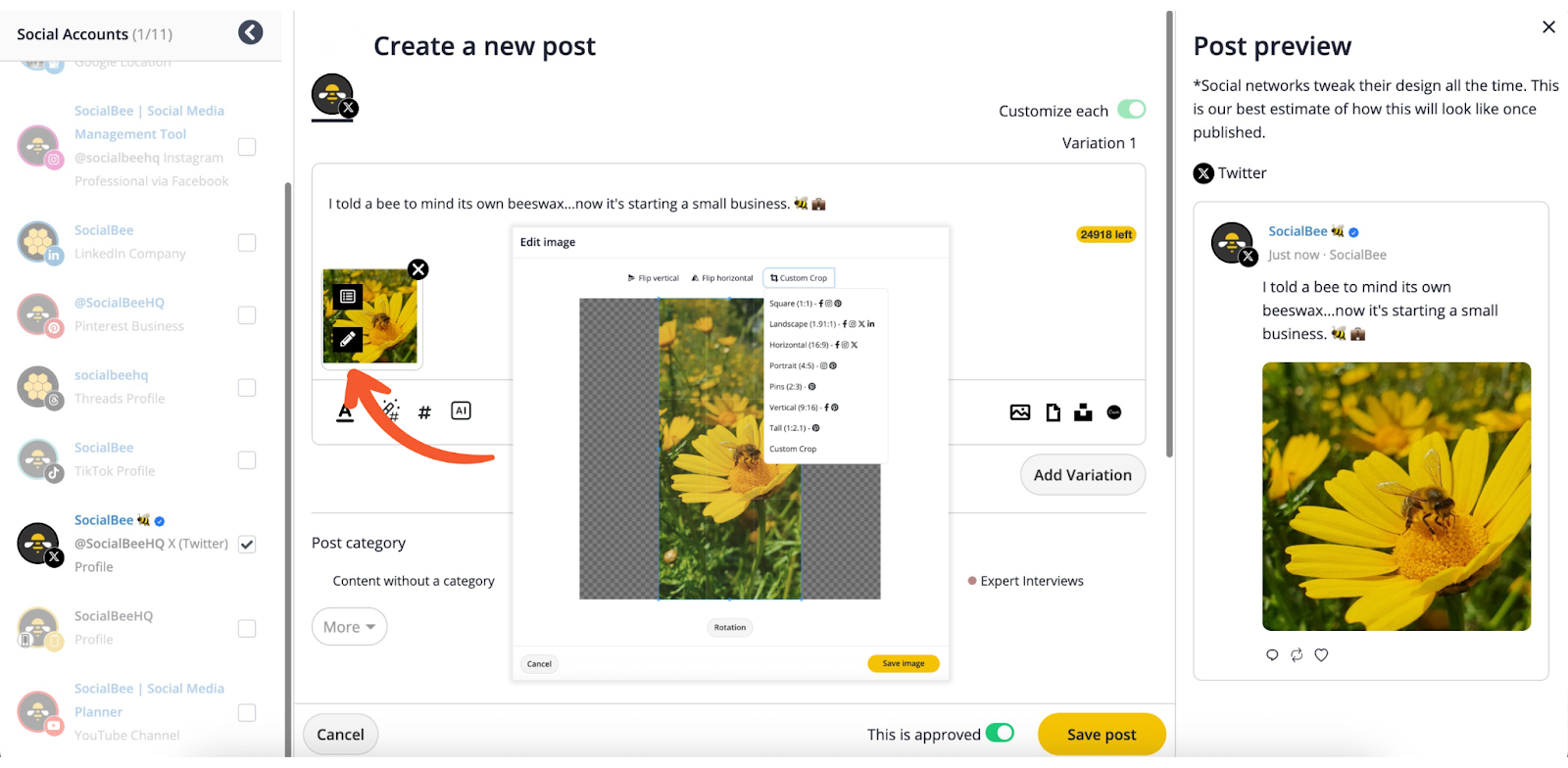The image size is (1568, 768).
Task: Click the retweet icon in post preview
Action: click(1297, 654)
